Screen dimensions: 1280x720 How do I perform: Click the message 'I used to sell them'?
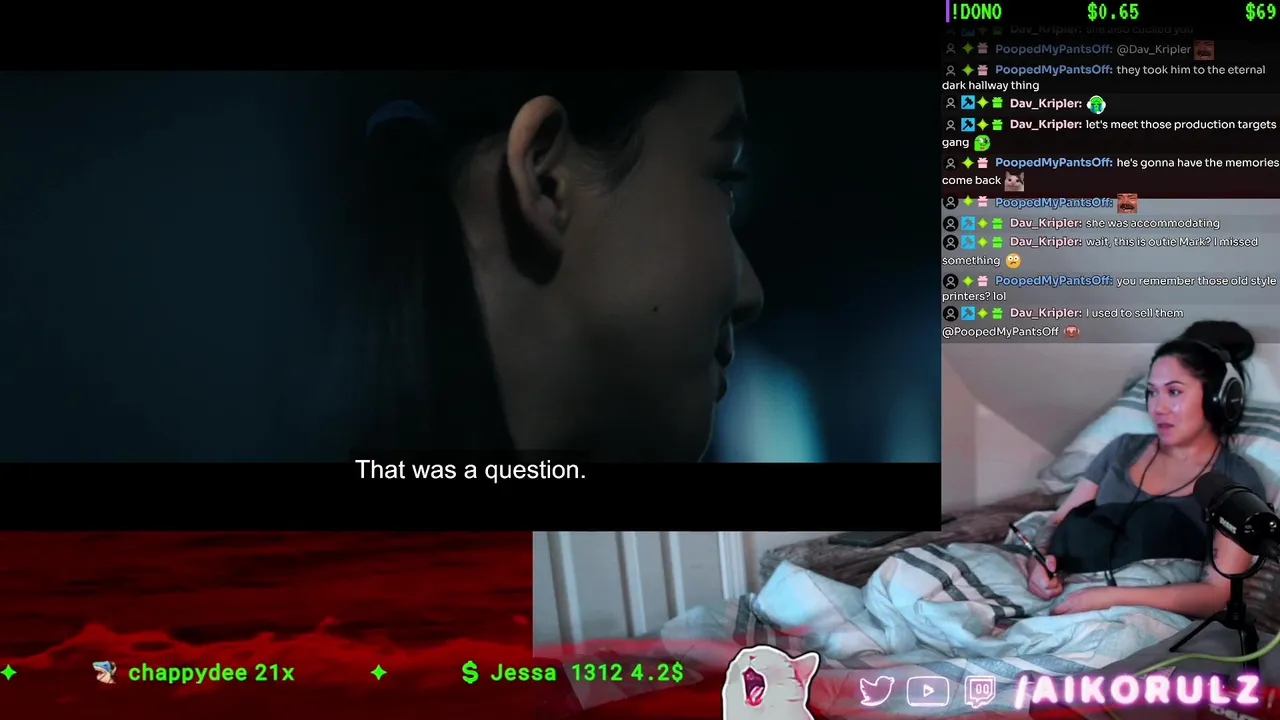pos(1134,313)
